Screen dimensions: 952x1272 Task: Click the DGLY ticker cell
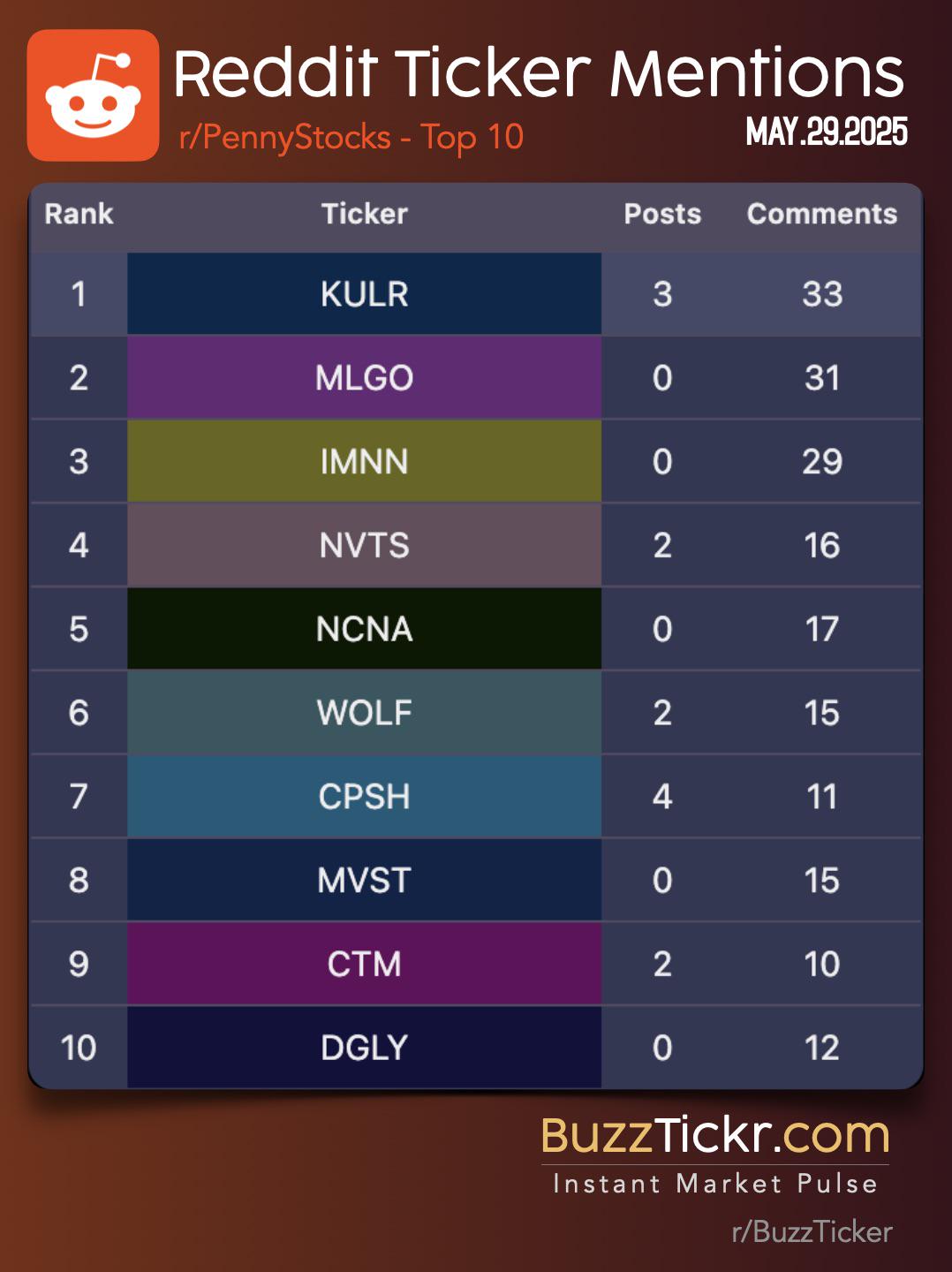pos(364,1048)
